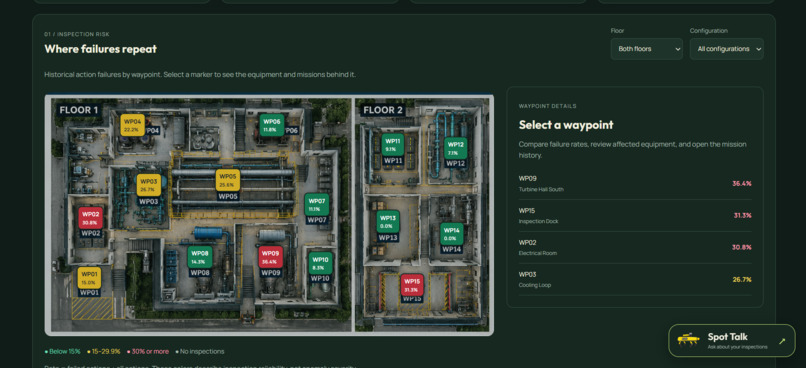The width and height of the screenshot is (806, 368).
Task: Select the WP08 waypoint marker
Action: tap(199, 257)
